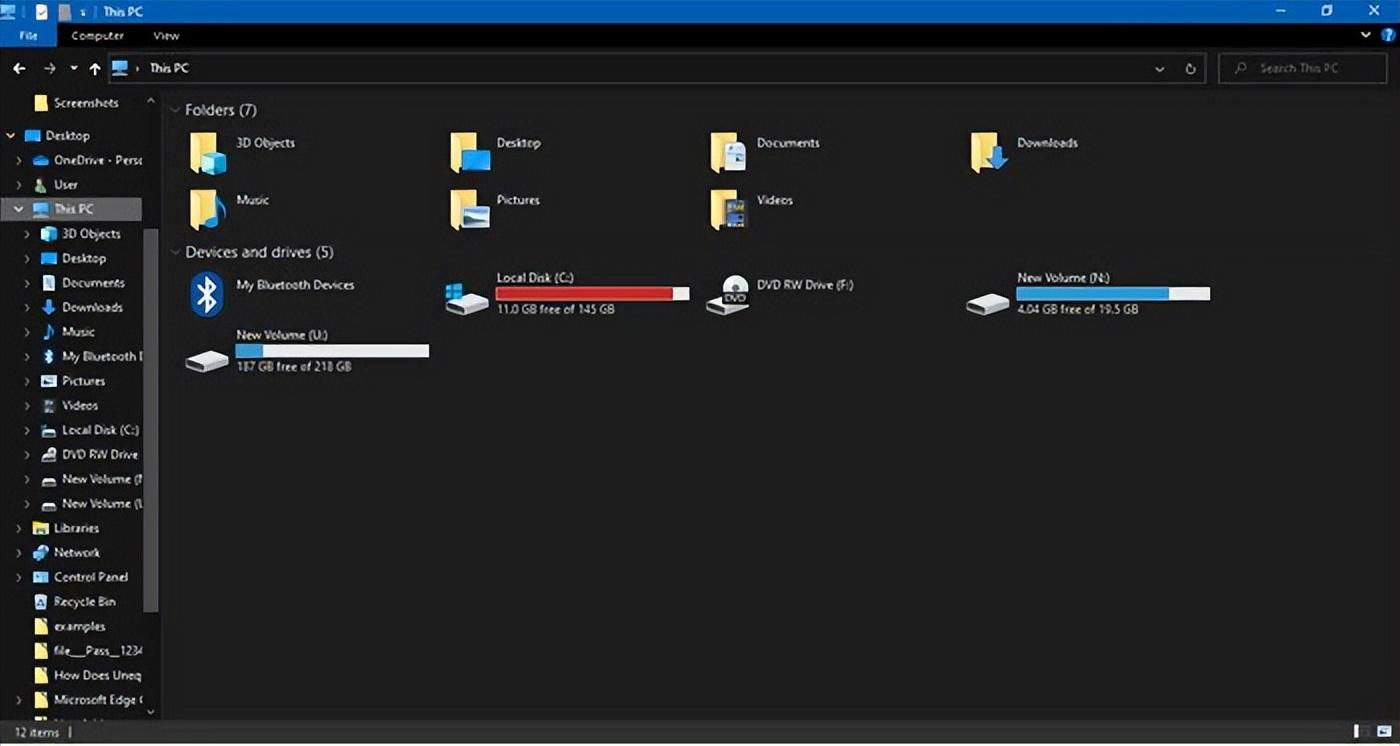
Task: Select DVD RW Drive in navigation tree
Action: pos(89,454)
